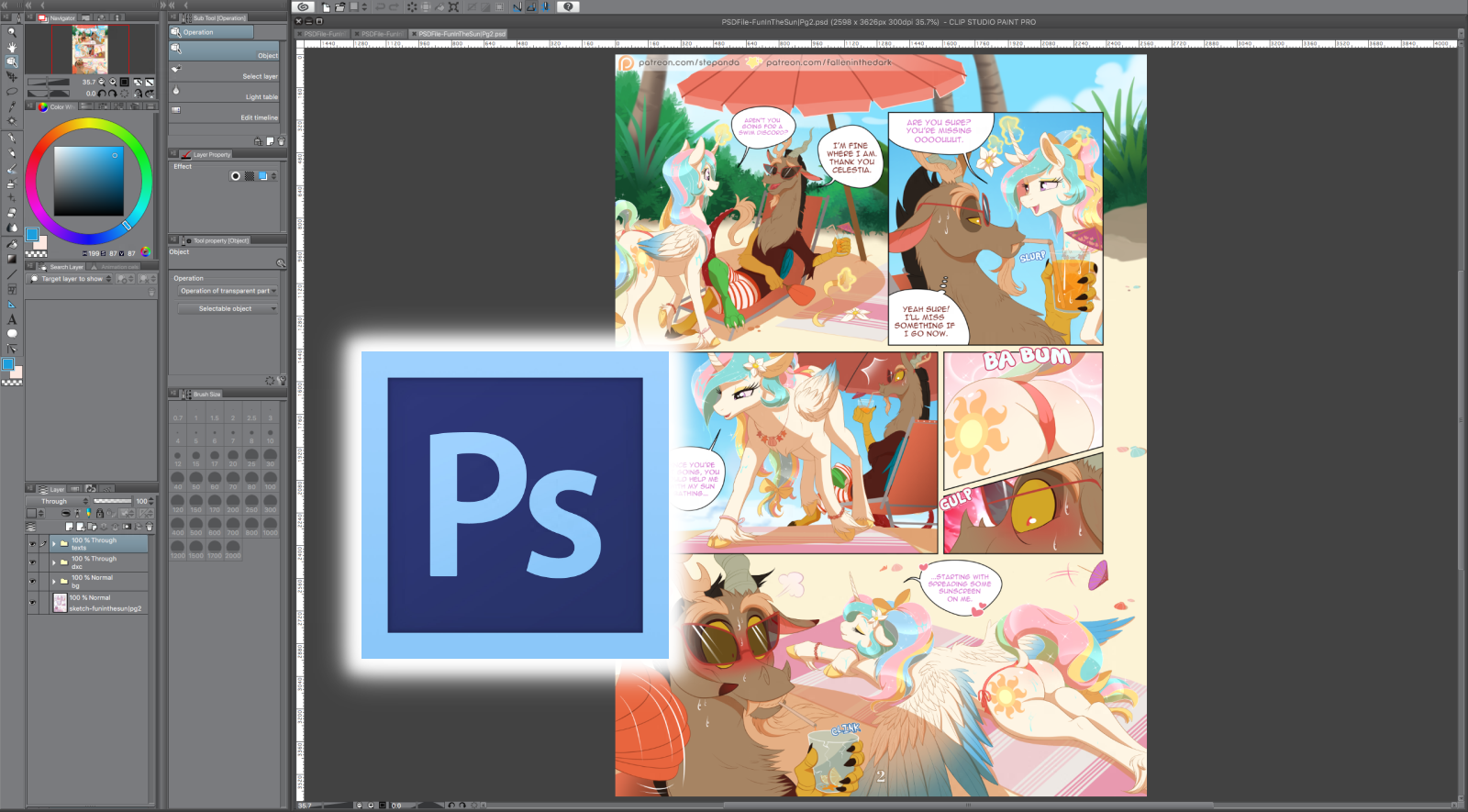
Task: Switch to PSDFile-FunInTheSun|Pg2.psd document tab
Action: [x=459, y=34]
